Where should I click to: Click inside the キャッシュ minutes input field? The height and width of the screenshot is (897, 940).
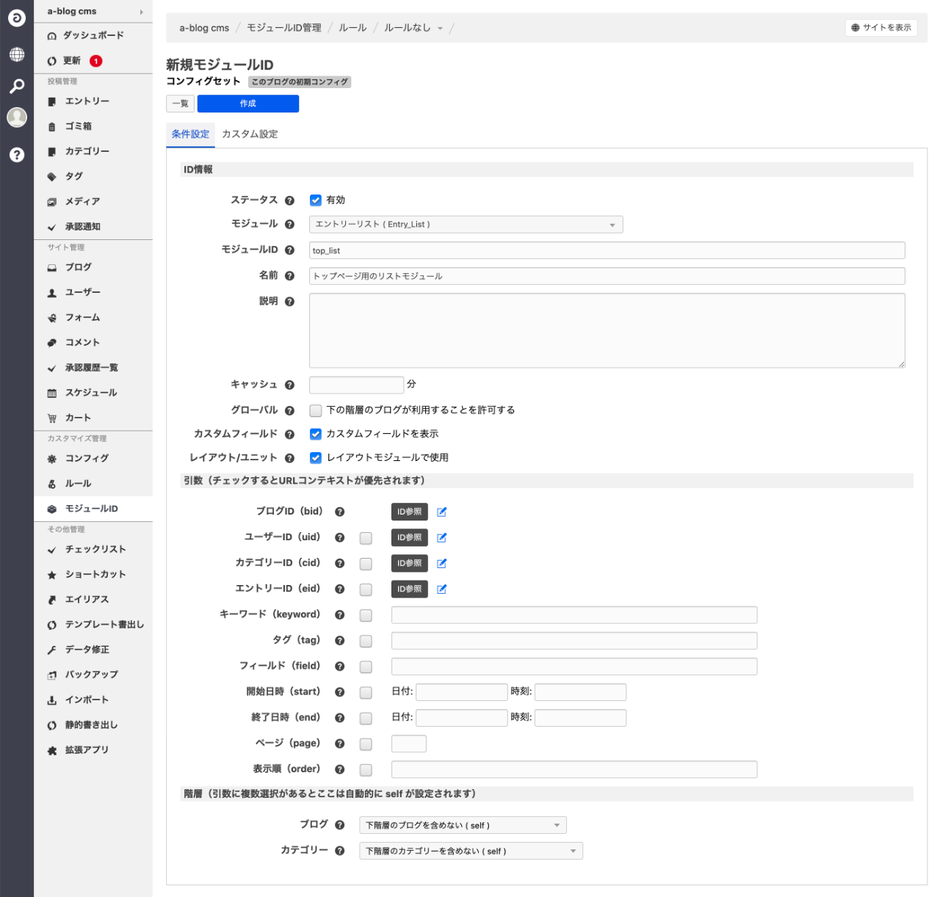pos(356,384)
